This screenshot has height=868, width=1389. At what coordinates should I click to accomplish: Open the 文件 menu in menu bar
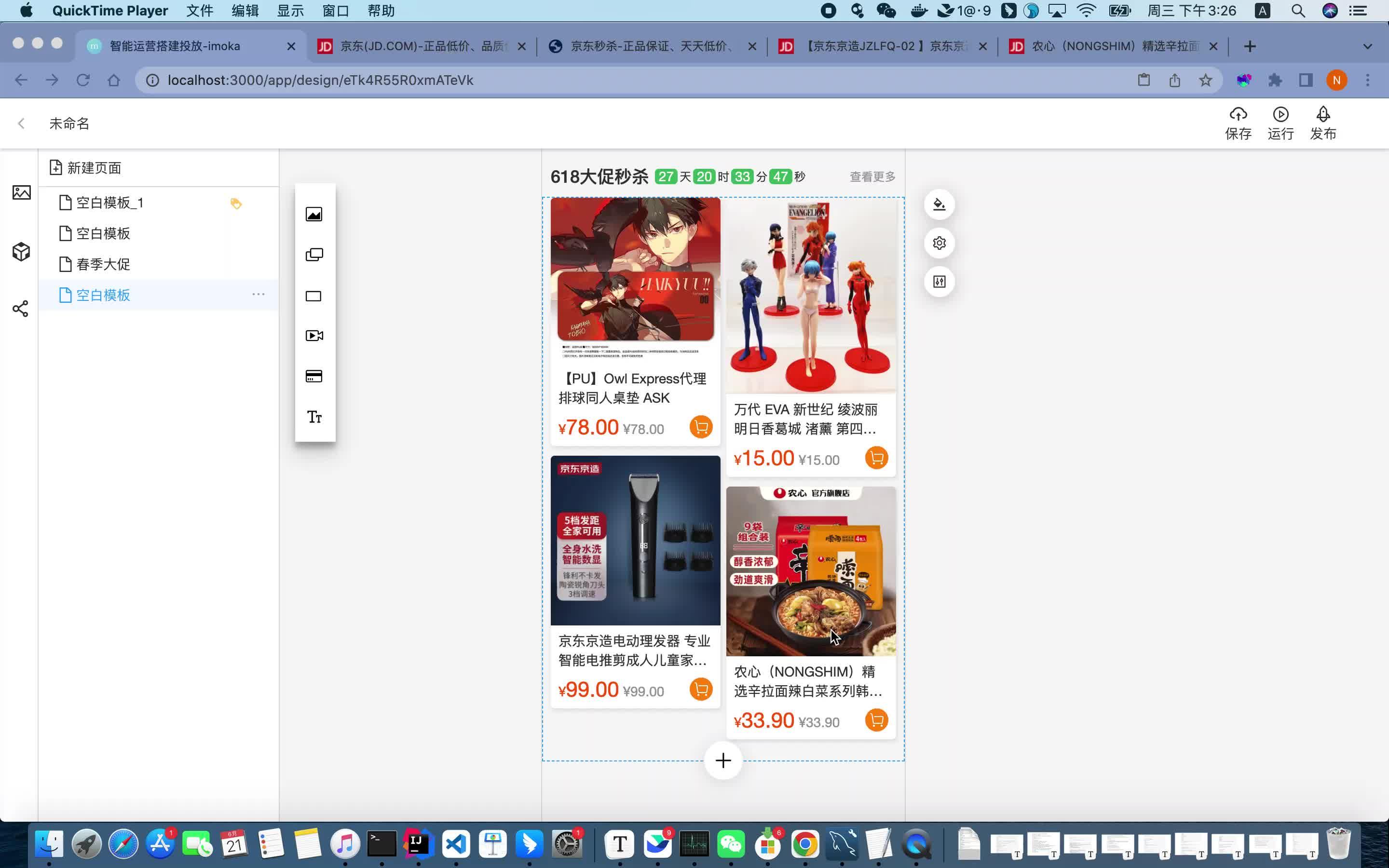[x=199, y=11]
